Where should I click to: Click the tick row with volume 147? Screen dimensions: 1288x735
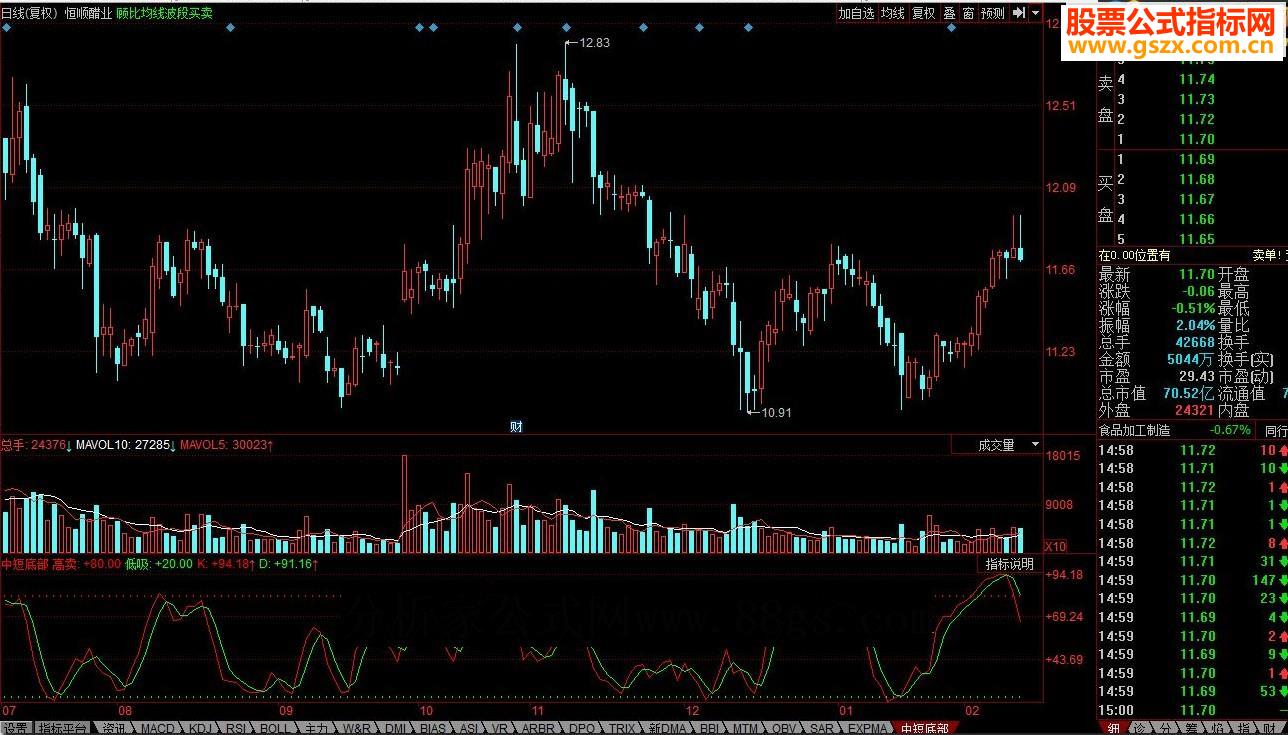coord(1193,580)
